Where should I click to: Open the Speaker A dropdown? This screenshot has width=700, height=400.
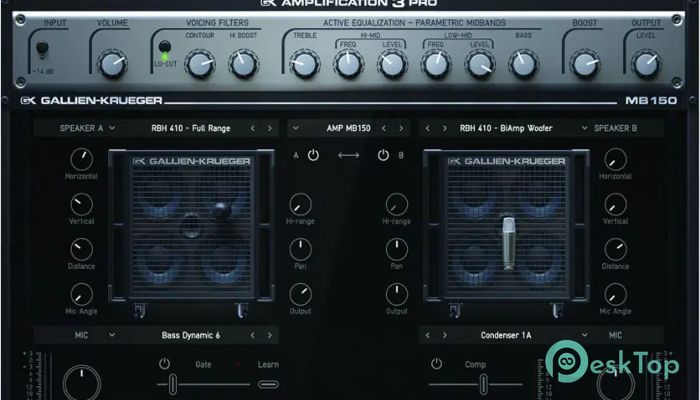point(112,128)
